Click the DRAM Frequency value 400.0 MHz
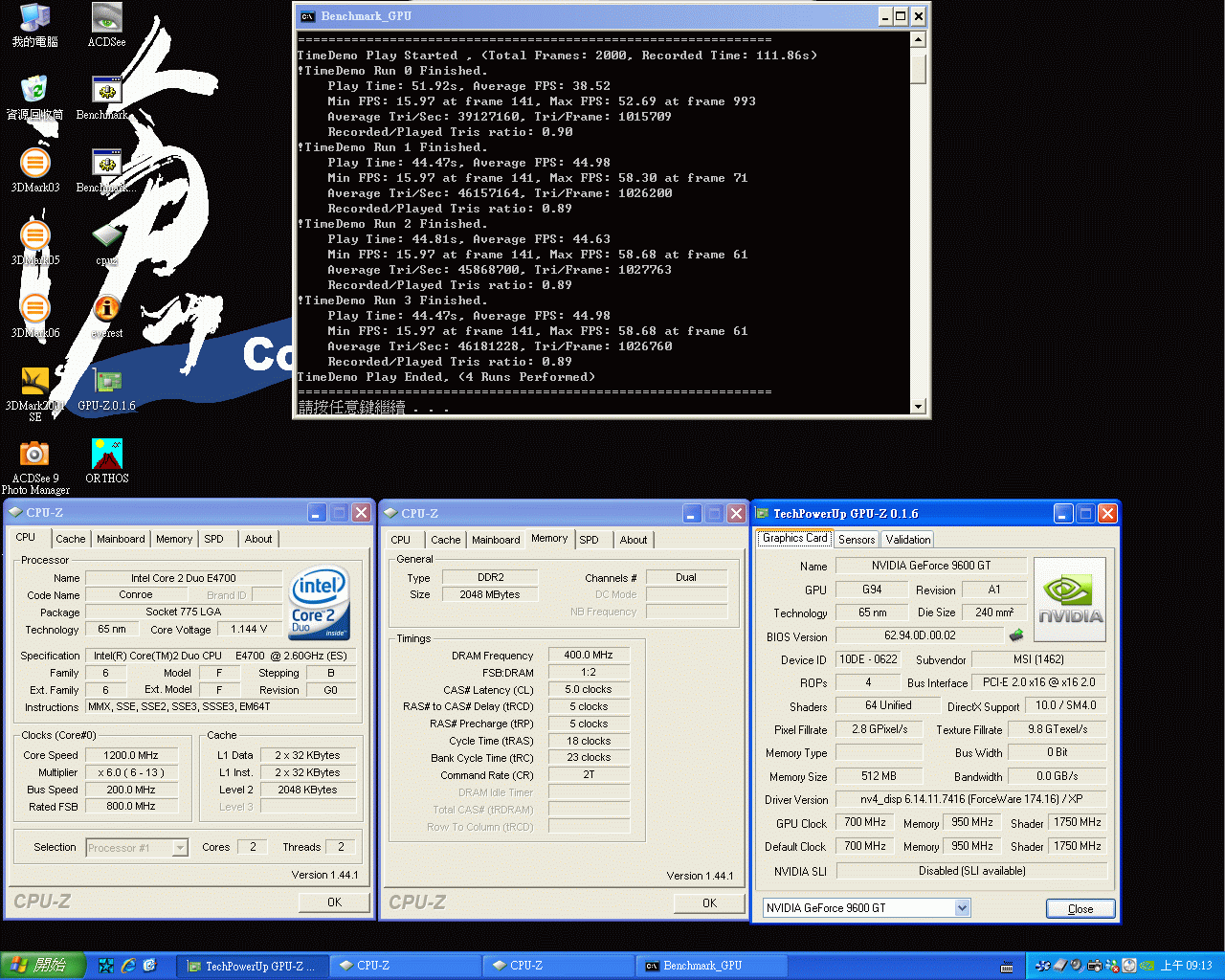Viewport: 1225px width, 980px height. click(589, 655)
